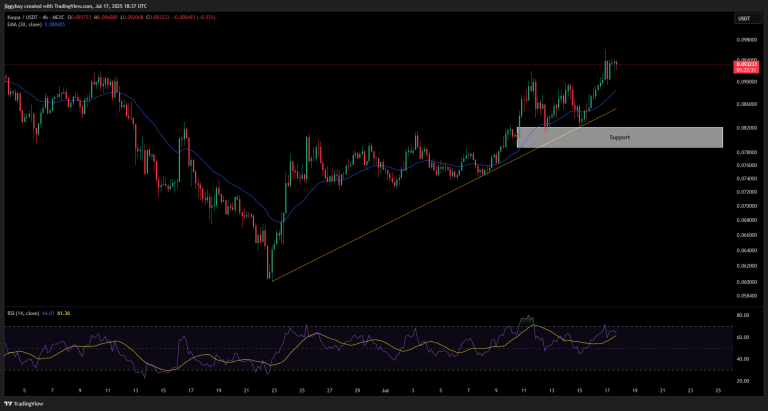Click the Support text label
The height and width of the screenshot is (411, 768).
click(x=619, y=137)
